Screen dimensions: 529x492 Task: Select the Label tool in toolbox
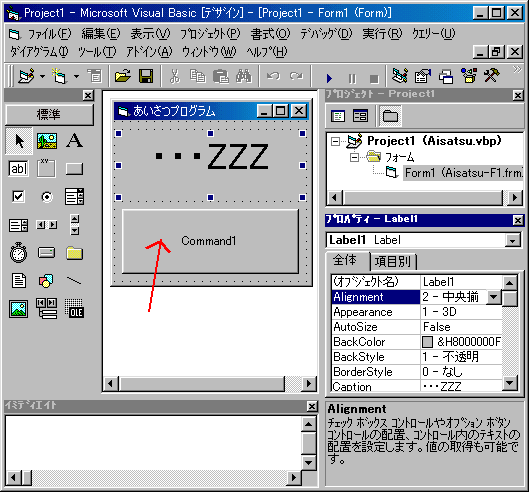74,141
